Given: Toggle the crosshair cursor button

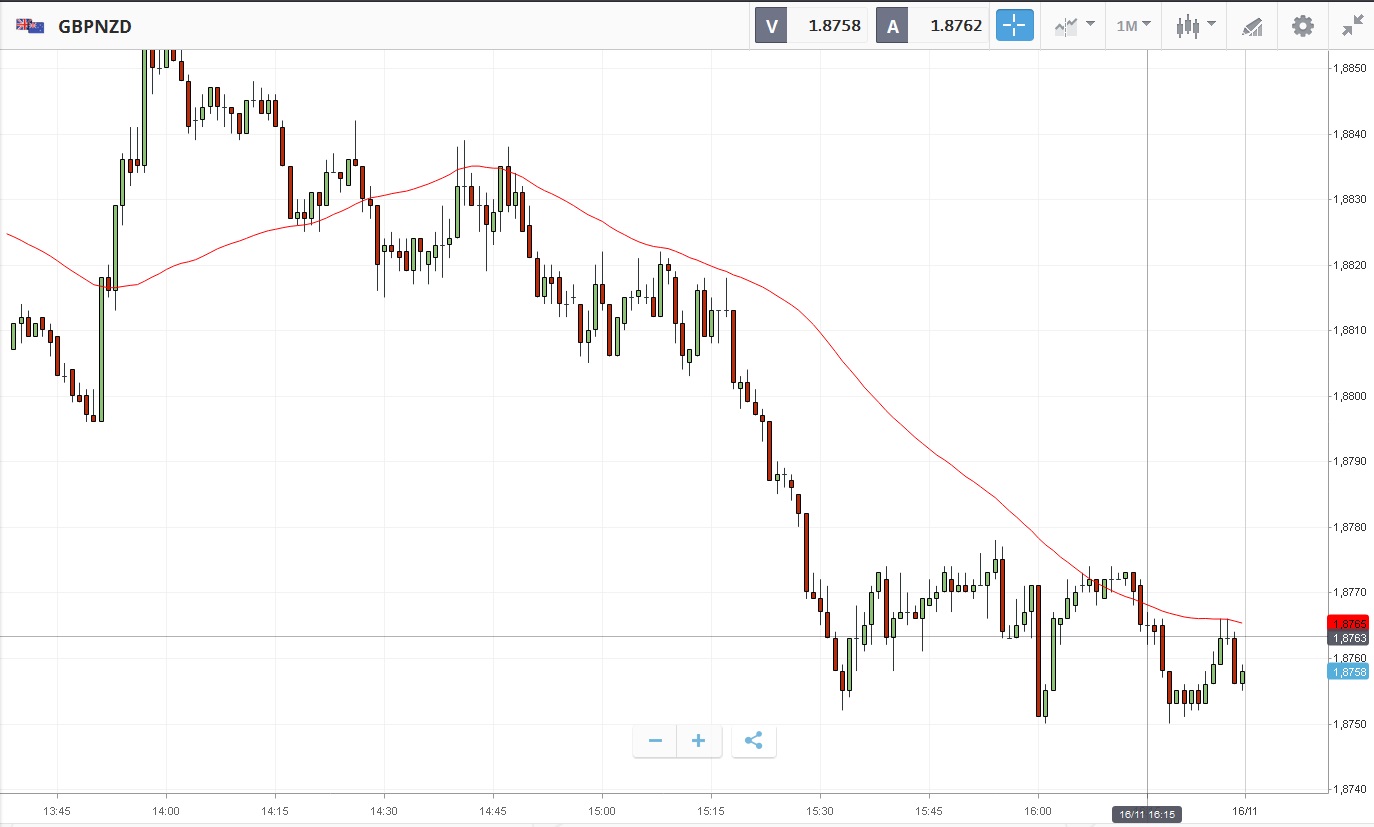Looking at the screenshot, I should tap(1014, 26).
